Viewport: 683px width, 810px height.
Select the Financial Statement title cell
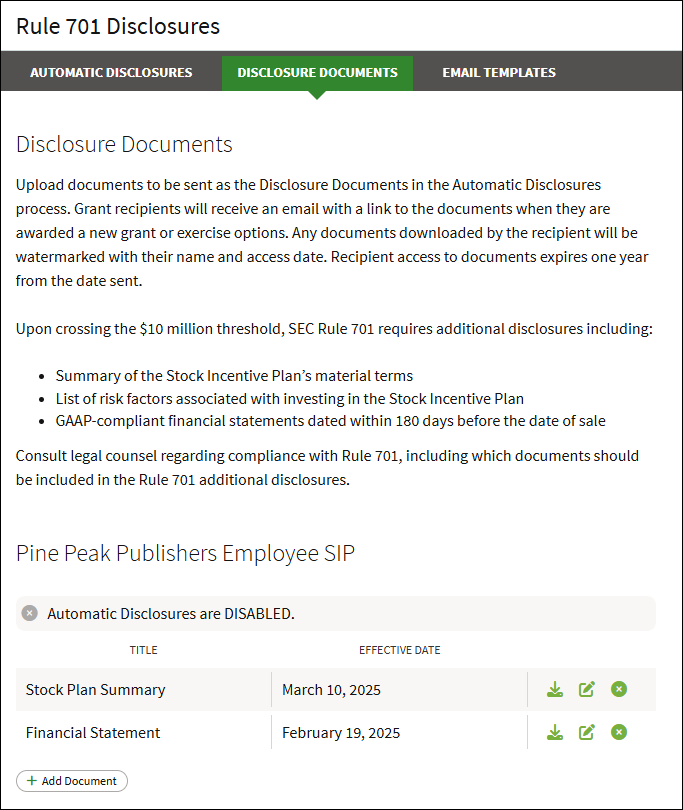93,733
